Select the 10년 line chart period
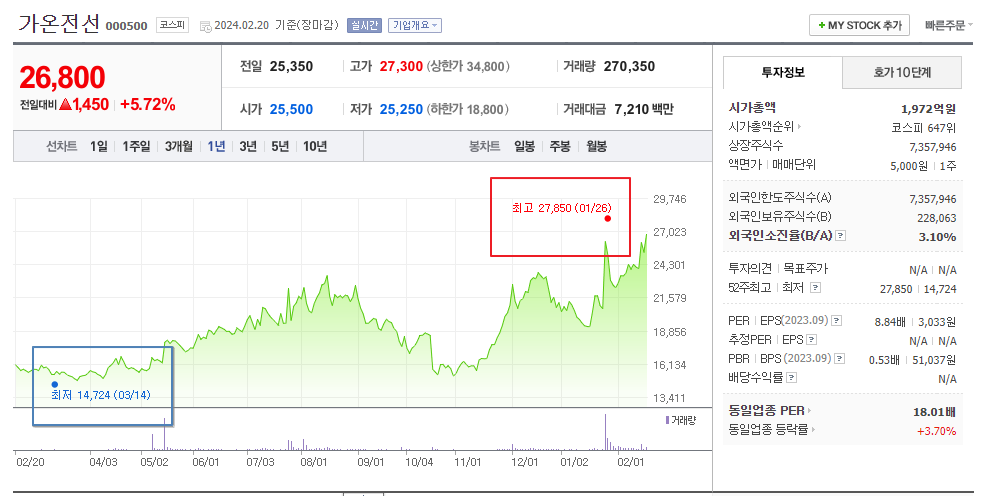Viewport: 985px width, 496px height. (x=315, y=146)
